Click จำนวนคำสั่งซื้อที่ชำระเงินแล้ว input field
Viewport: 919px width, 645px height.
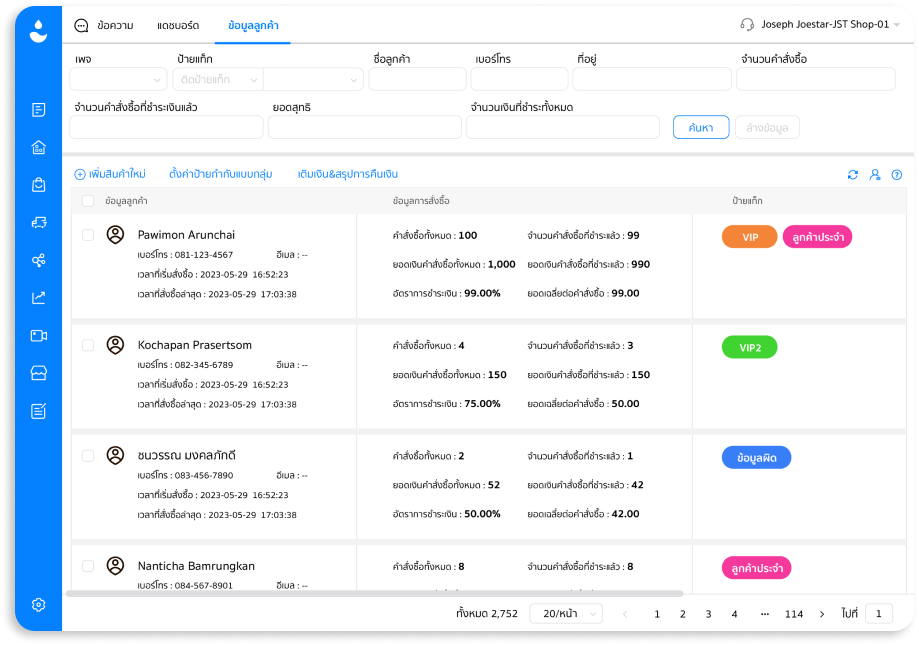pyautogui.click(x=166, y=127)
